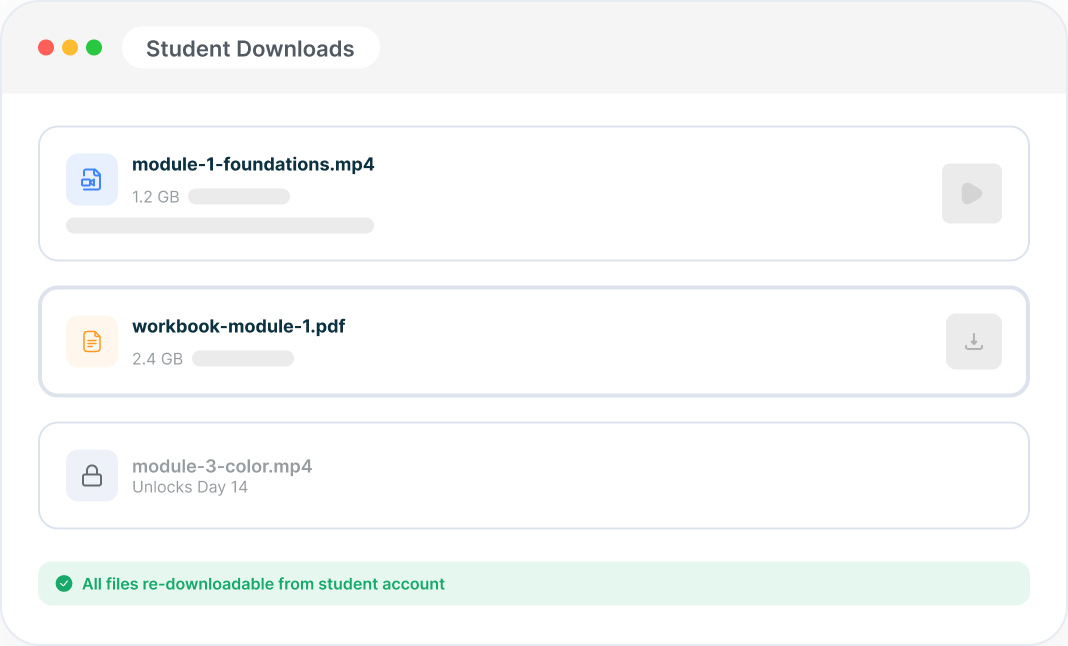Click the module-1-foundations progress bar
Viewport: 1068px width, 646px height.
(x=220, y=226)
